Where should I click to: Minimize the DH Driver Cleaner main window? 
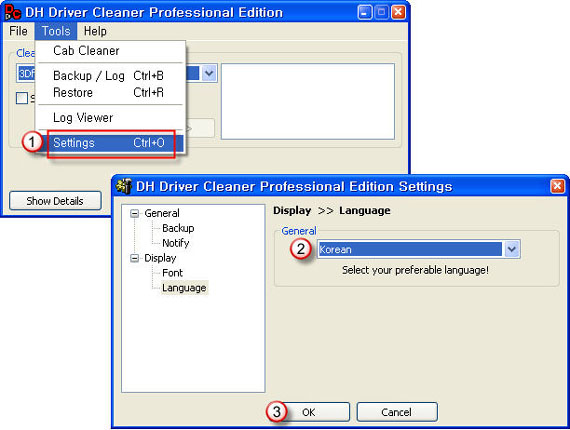[x=364, y=12]
